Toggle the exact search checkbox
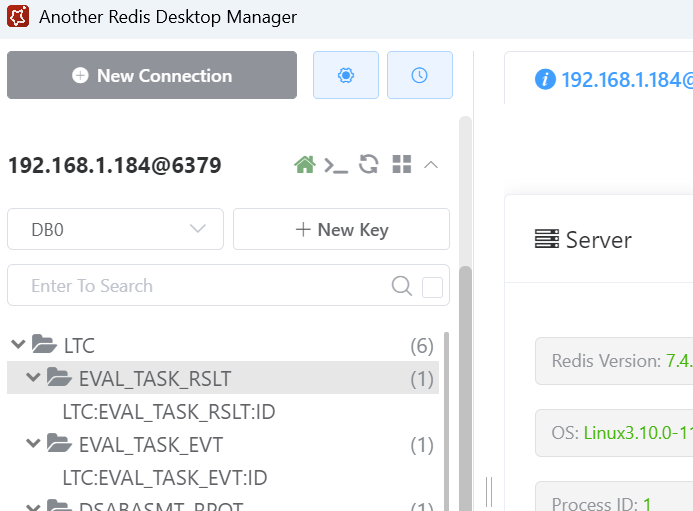The image size is (693, 511). (x=432, y=287)
